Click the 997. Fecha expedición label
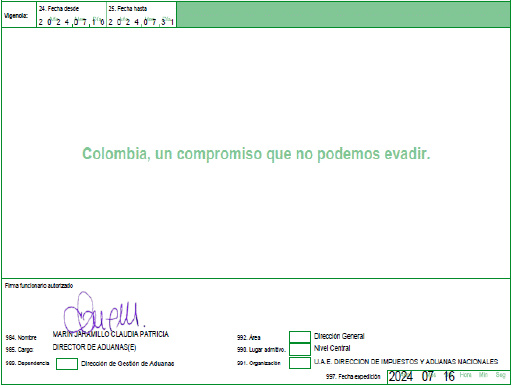 coord(353,377)
